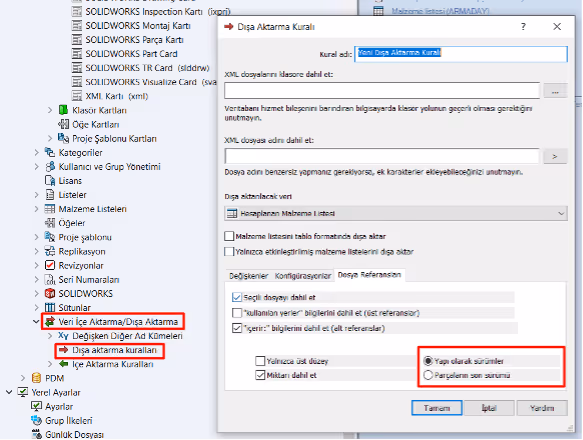Click the İçe Aktarma Kuralları green arrow icon
This screenshot has width=583, height=440.
[x=64, y=364]
